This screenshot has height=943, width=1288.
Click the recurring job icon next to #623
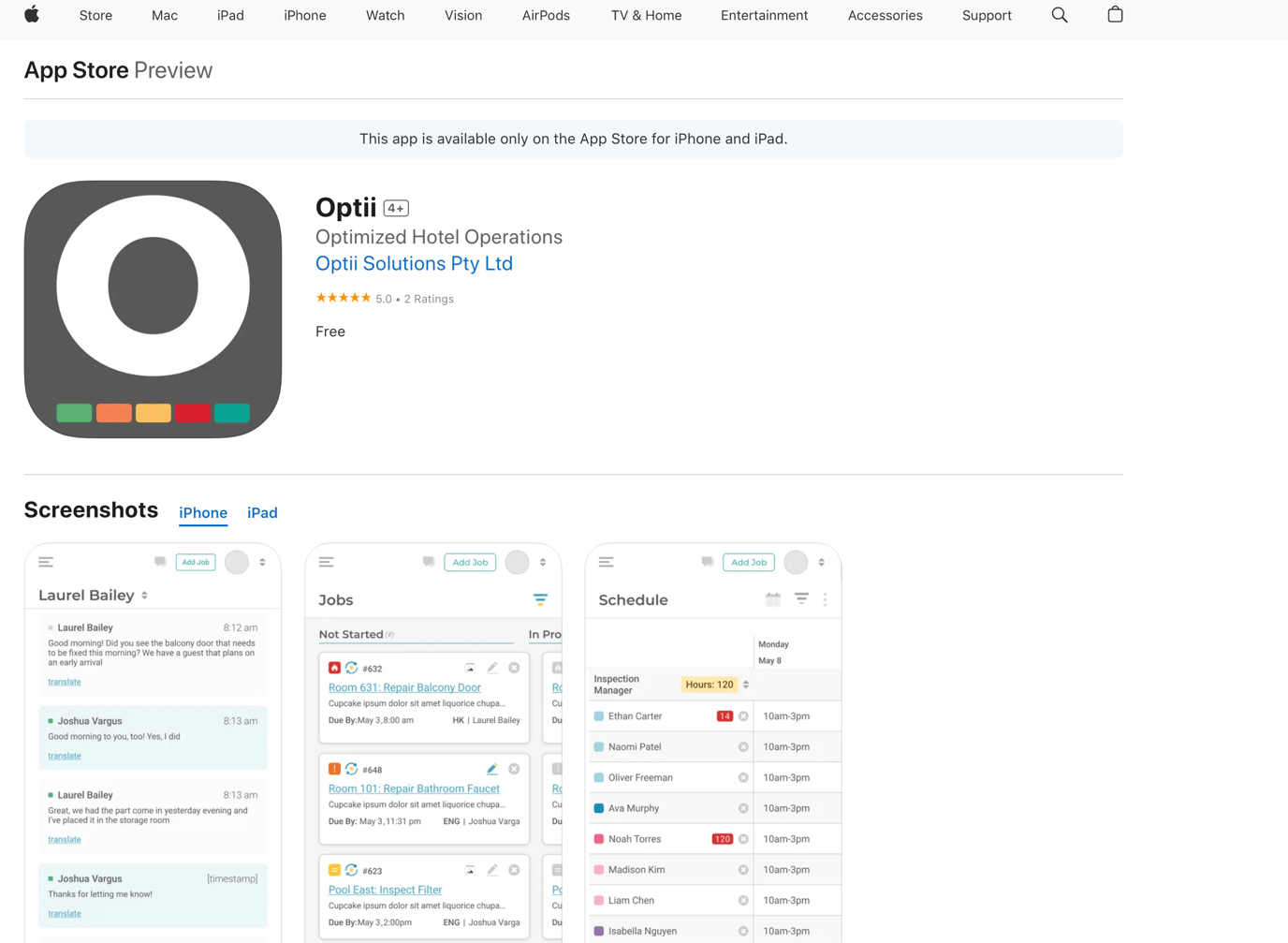point(351,870)
